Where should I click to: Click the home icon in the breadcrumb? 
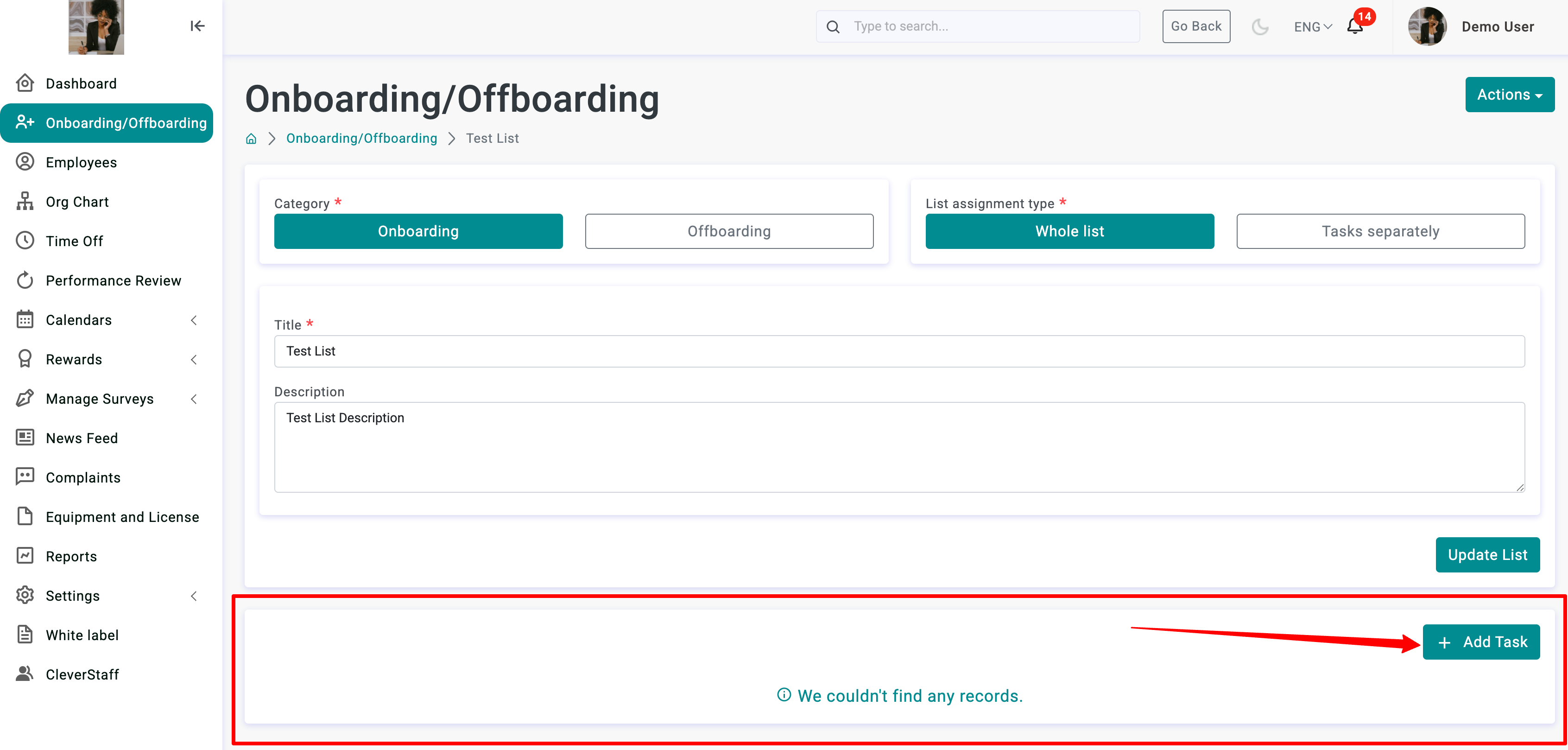[x=251, y=139]
